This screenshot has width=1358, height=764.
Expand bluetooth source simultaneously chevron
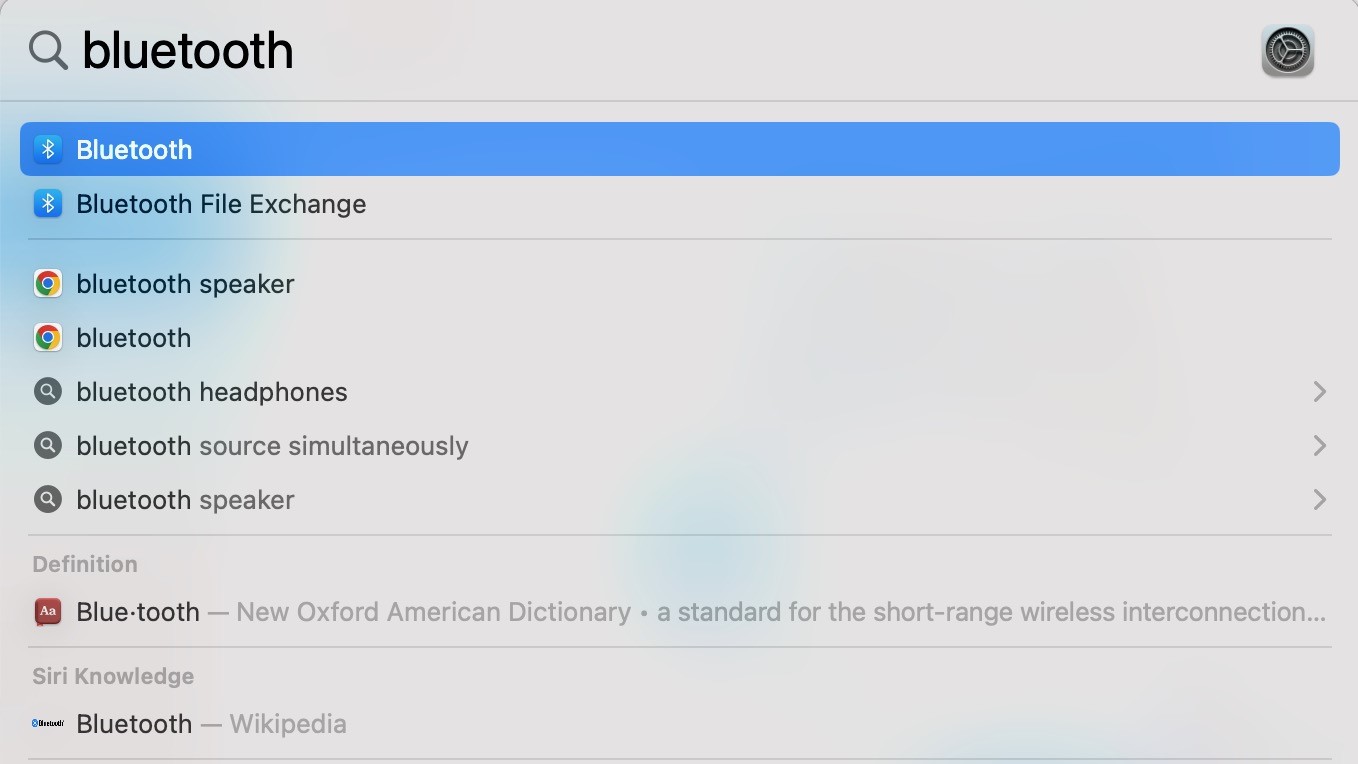(x=1319, y=446)
